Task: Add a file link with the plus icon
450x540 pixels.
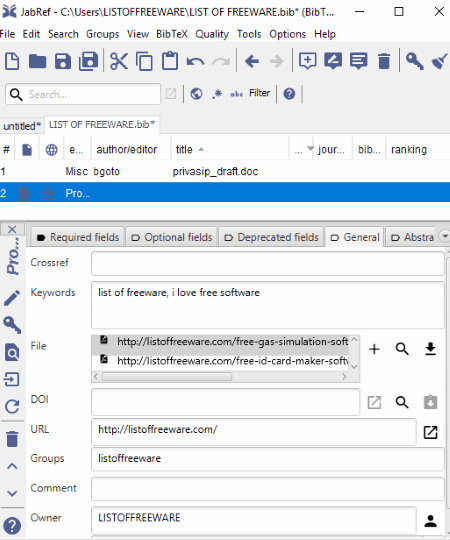Action: click(x=374, y=349)
